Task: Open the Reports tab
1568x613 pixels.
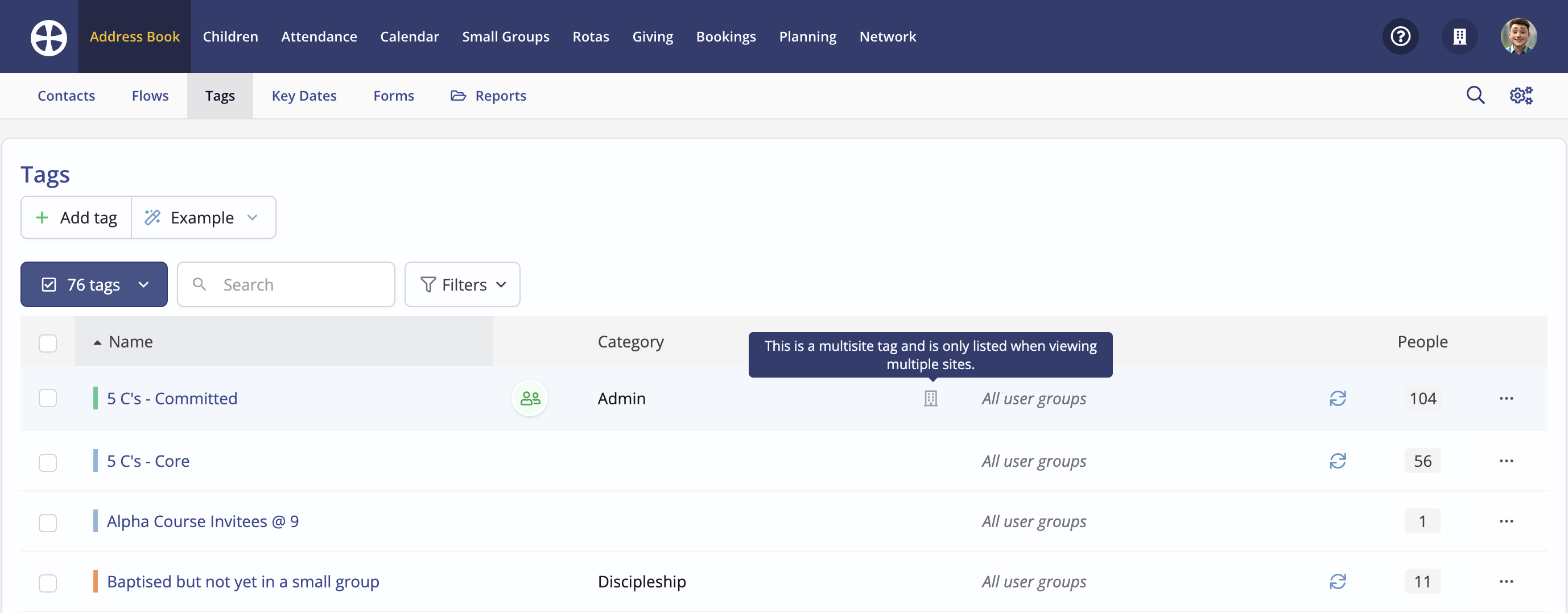Action: [x=488, y=96]
